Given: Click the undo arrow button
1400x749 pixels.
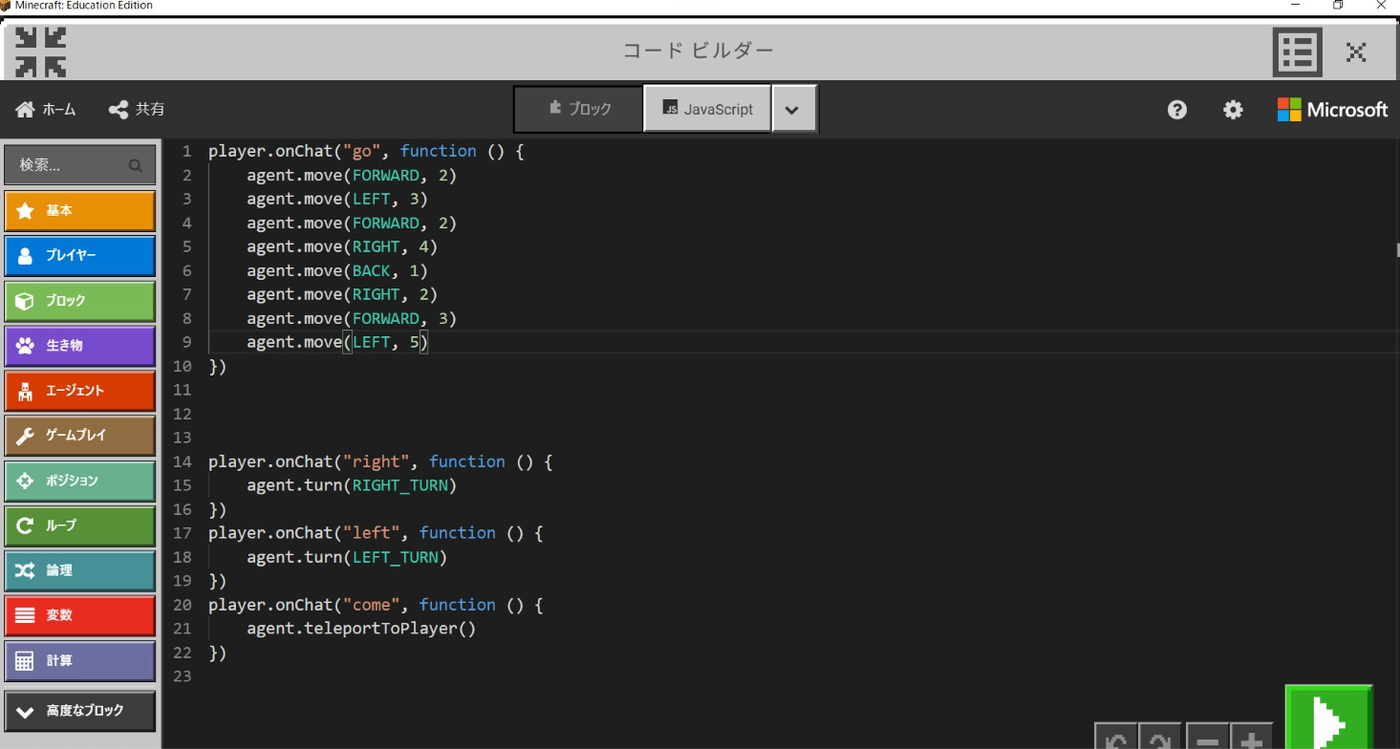Looking at the screenshot, I should click(x=1116, y=738).
